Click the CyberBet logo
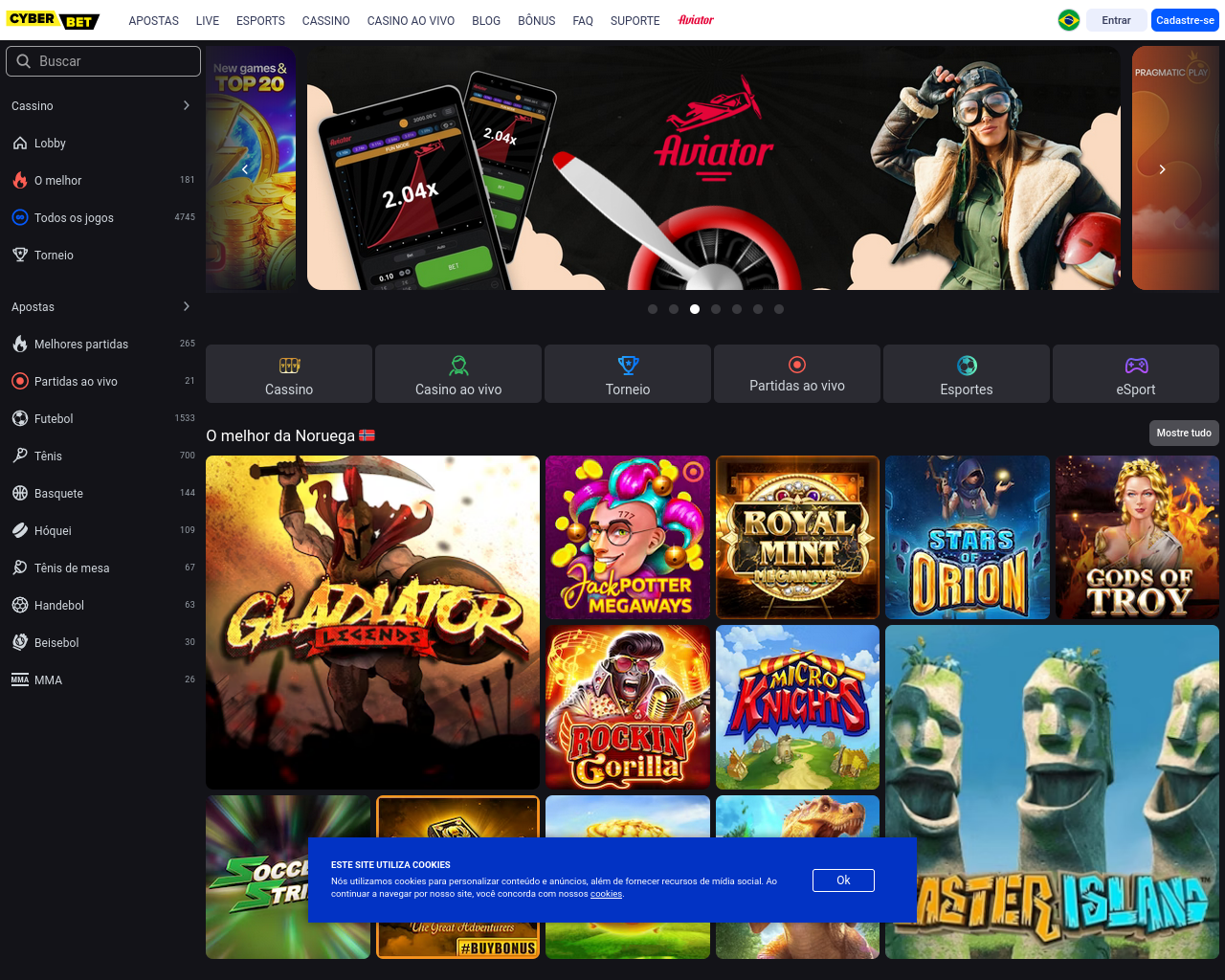Viewport: 1225px width, 980px height. (x=53, y=20)
